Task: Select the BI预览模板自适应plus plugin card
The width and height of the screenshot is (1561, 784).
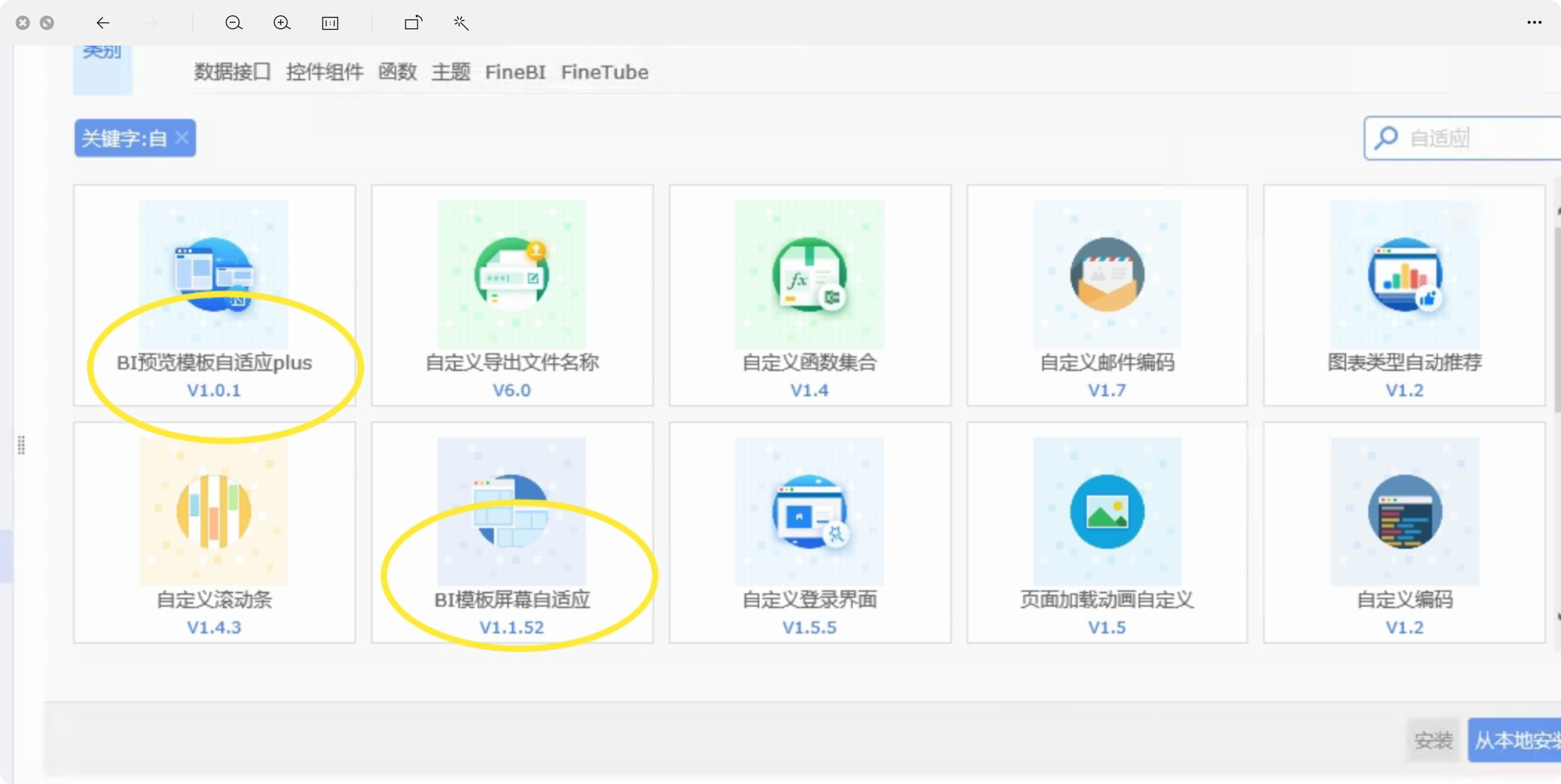Action: pos(214,295)
